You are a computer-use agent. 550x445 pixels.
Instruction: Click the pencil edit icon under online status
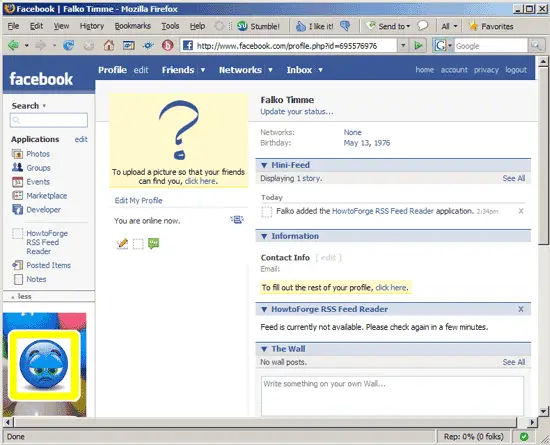(122, 243)
